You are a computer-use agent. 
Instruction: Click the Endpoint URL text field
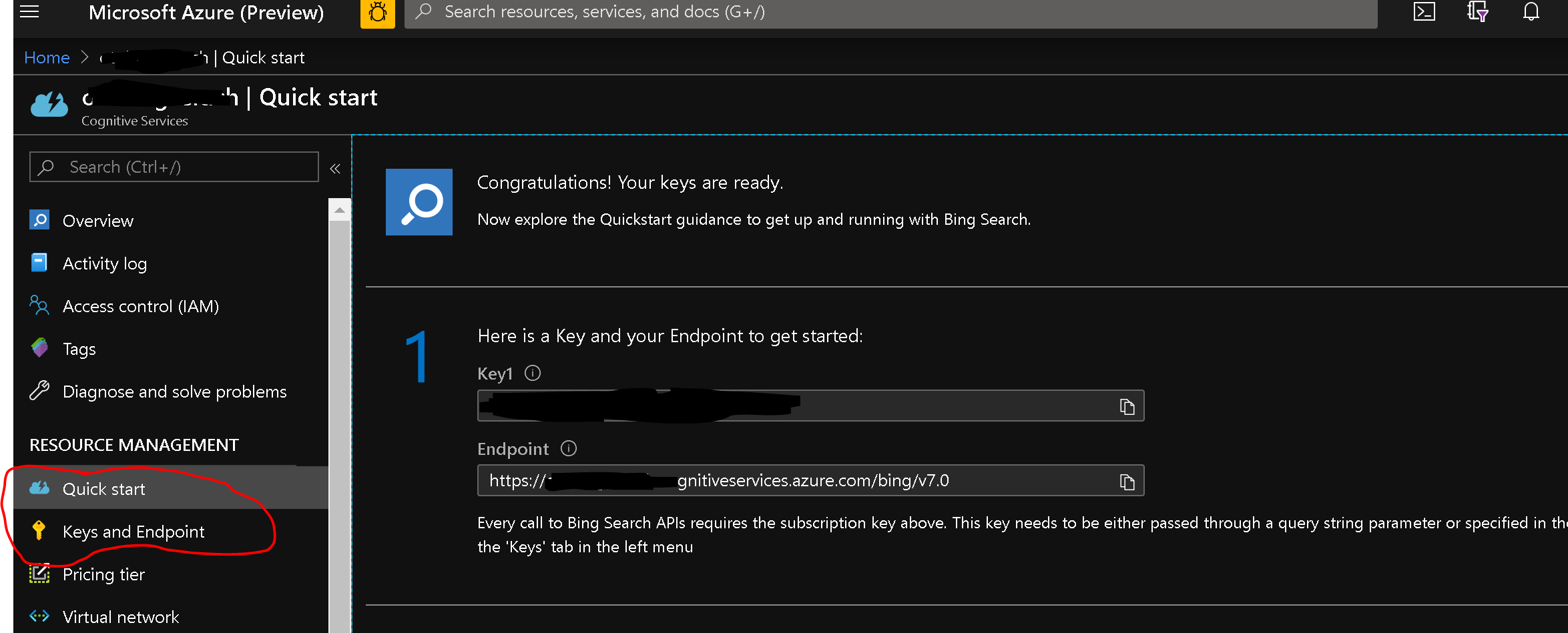click(794, 481)
